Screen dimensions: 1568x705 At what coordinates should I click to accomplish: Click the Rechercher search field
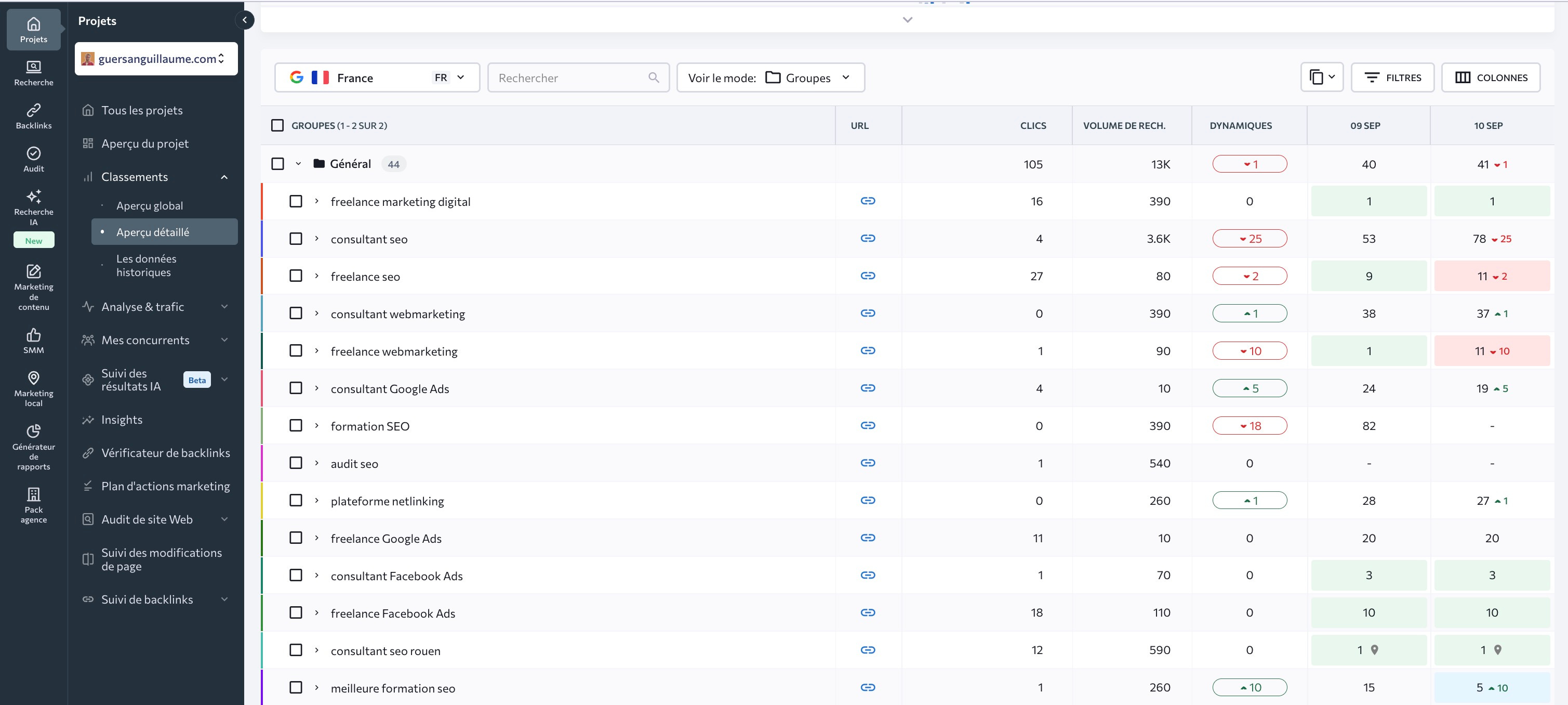tap(571, 78)
